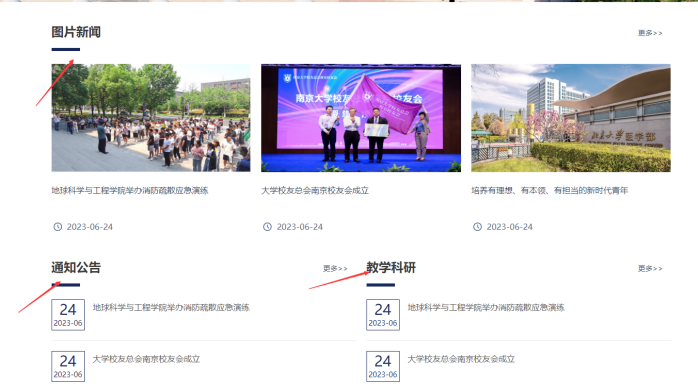Click clock icon under fire drill news
The width and height of the screenshot is (698, 387).
point(58,227)
